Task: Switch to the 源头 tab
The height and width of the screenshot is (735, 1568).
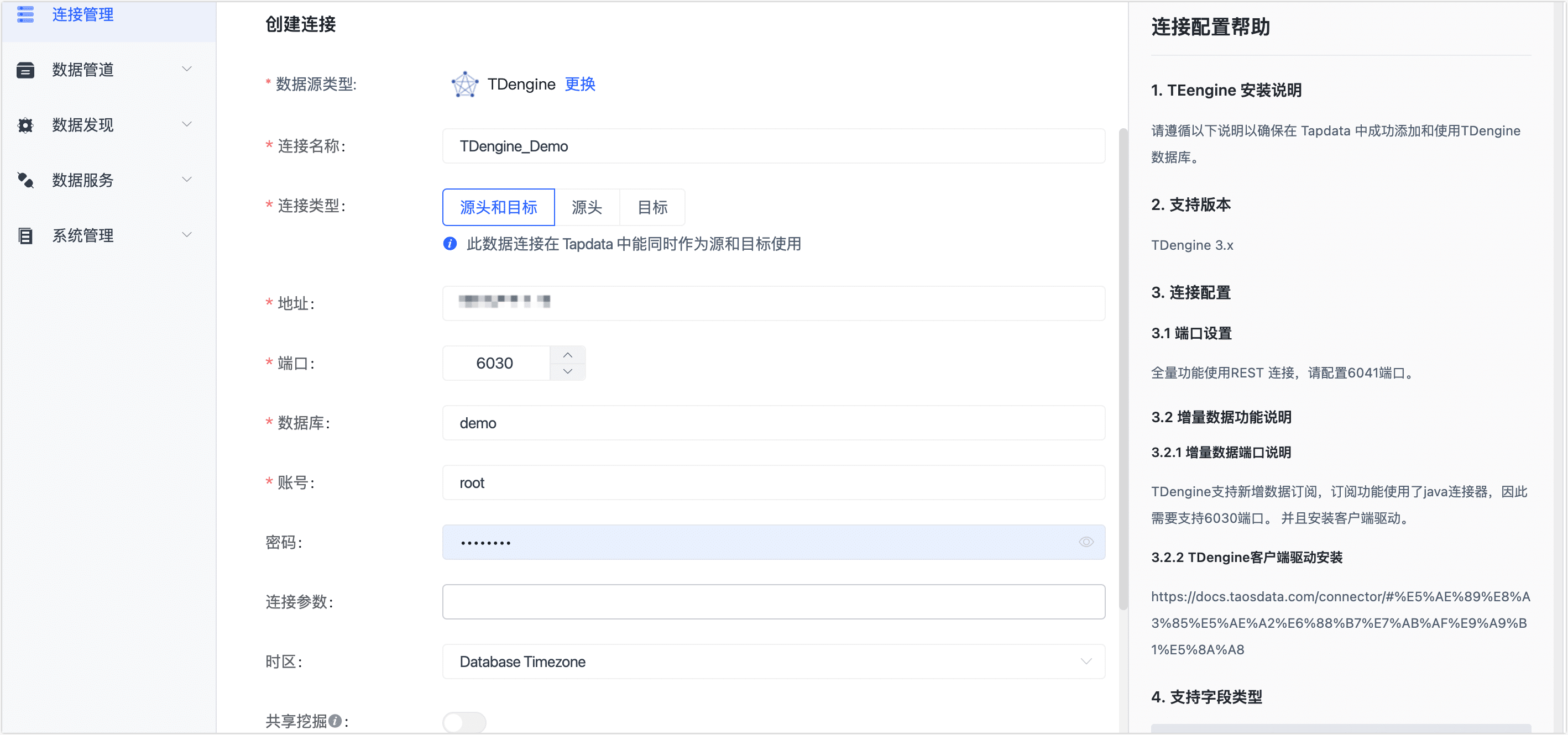Action: [x=586, y=207]
